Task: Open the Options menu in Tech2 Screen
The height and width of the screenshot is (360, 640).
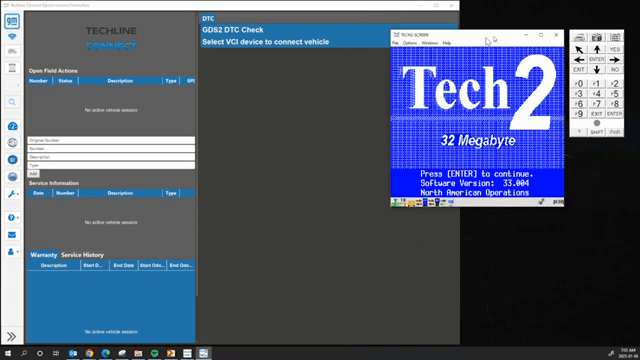Action: click(x=410, y=43)
